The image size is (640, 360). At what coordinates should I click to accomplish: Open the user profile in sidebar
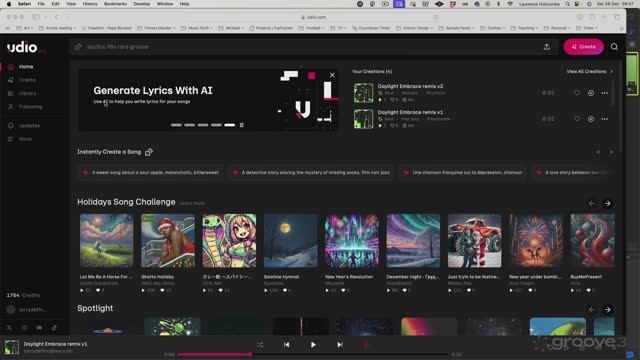click(27, 310)
